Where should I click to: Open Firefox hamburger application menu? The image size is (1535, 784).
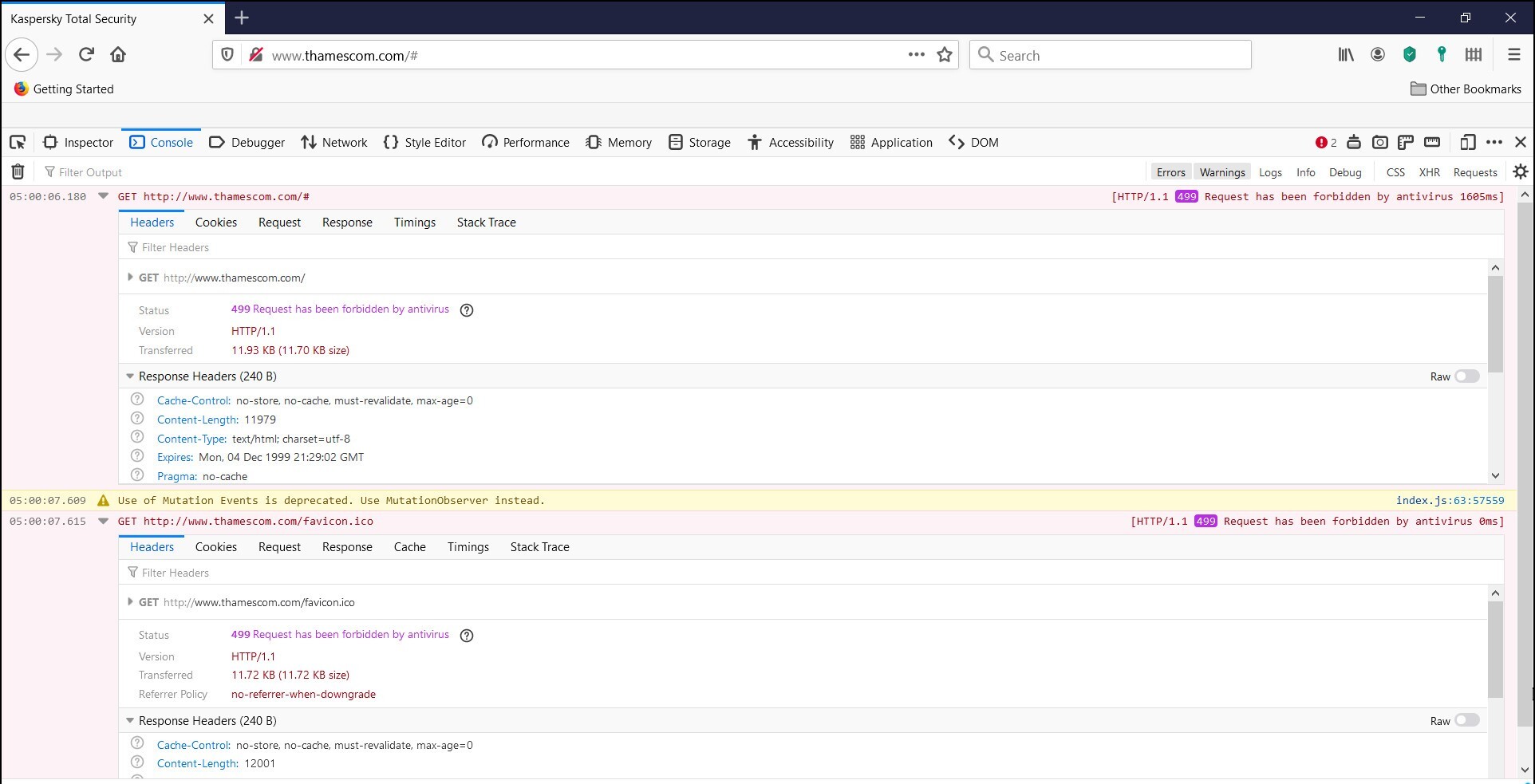(1513, 55)
